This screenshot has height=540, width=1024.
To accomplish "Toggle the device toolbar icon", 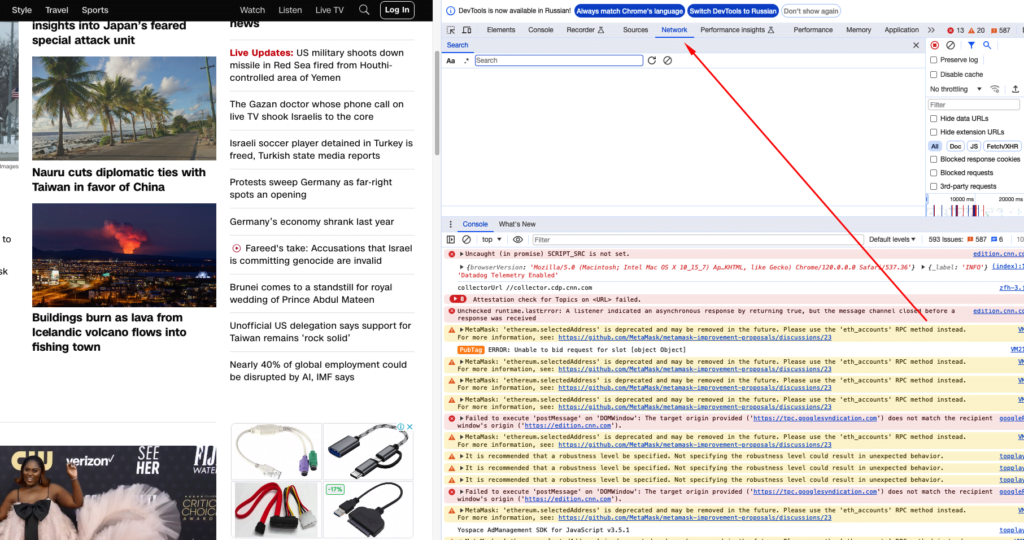I will [468, 30].
